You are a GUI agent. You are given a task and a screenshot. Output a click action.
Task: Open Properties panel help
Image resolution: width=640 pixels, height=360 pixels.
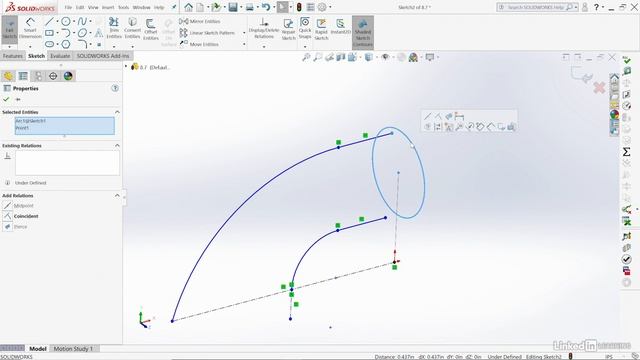(115, 88)
